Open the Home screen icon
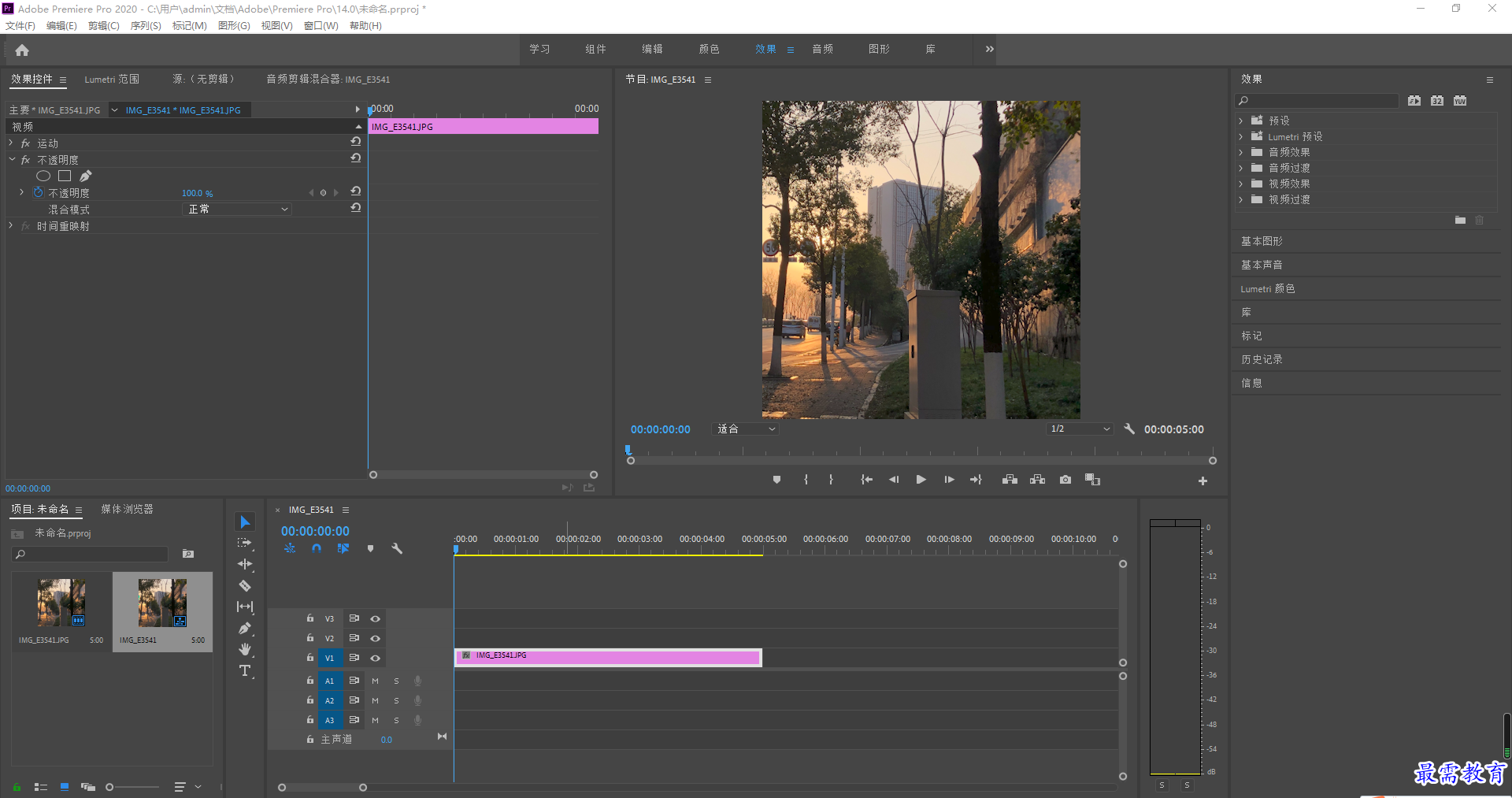 click(x=22, y=50)
